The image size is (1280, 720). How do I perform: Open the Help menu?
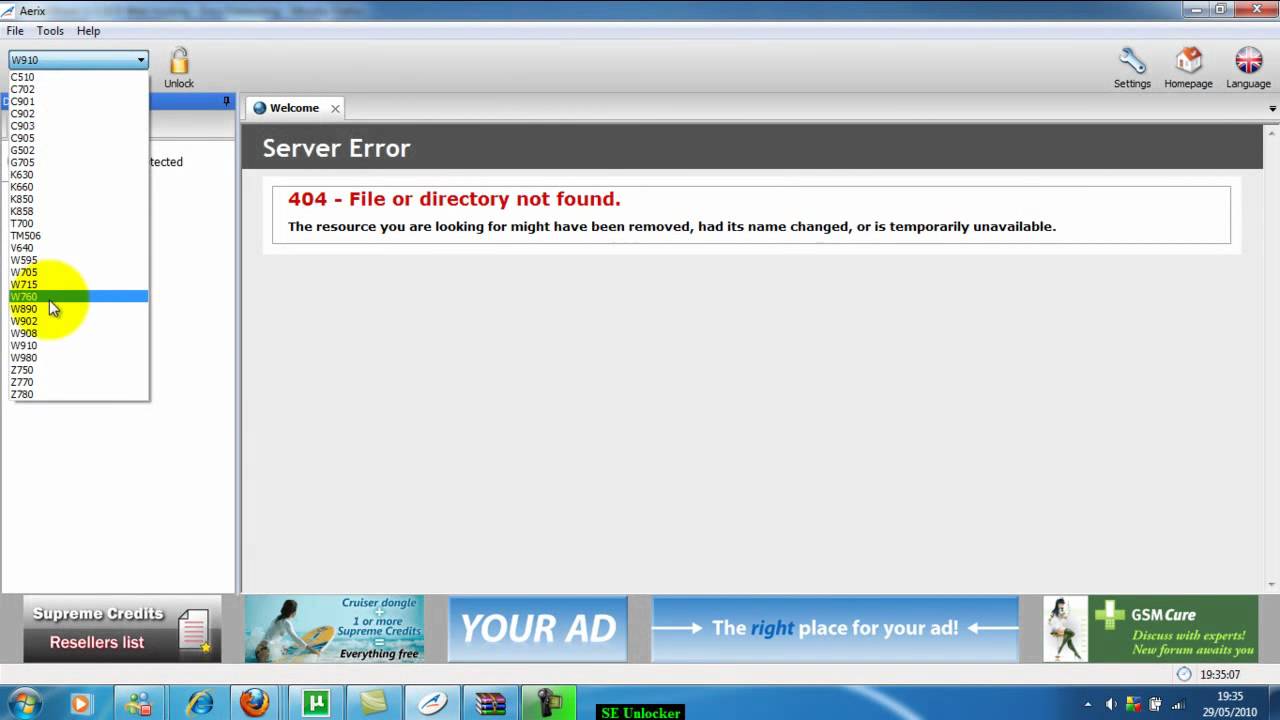(x=88, y=31)
